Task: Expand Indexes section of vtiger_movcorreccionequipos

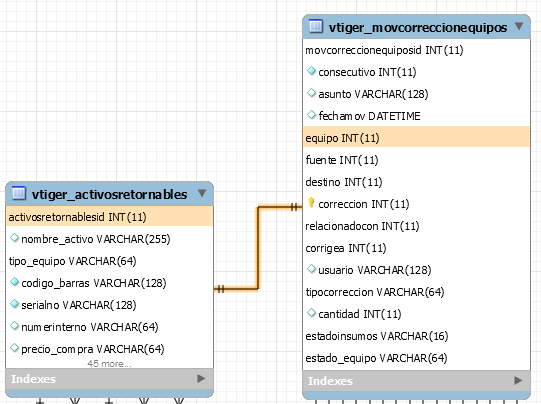Action: click(518, 381)
